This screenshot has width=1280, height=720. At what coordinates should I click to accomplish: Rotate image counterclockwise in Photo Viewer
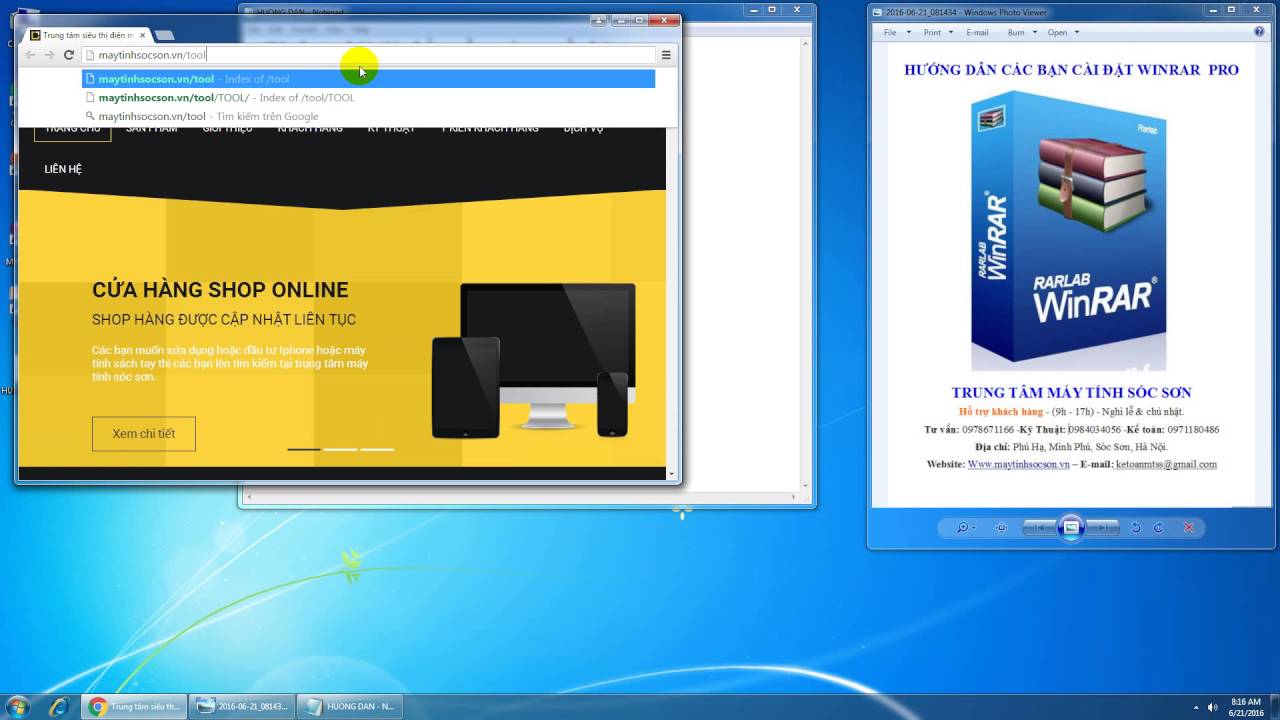(1135, 527)
